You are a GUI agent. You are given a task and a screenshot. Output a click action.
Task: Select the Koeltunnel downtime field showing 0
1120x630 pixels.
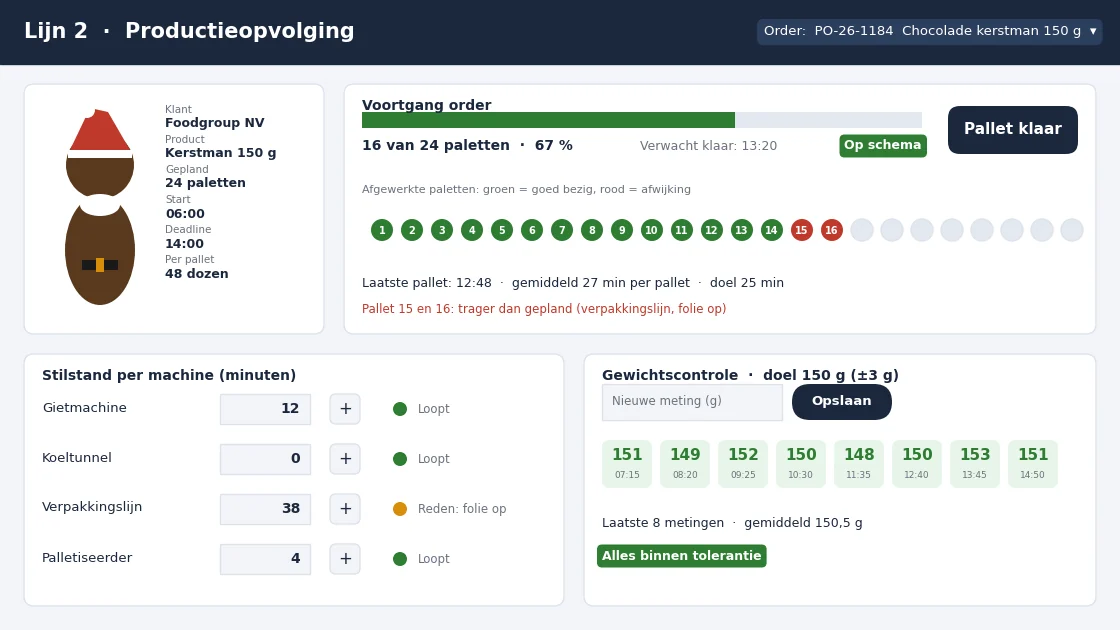coord(265,459)
